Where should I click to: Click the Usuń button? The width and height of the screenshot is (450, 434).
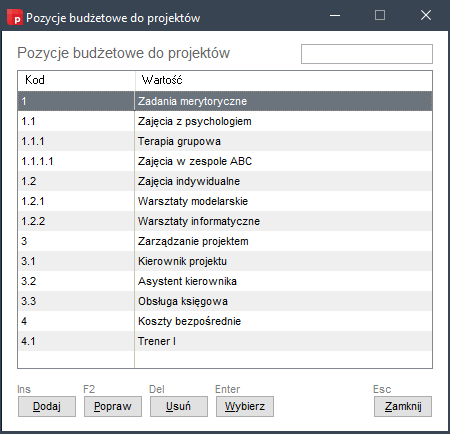pyautogui.click(x=179, y=406)
